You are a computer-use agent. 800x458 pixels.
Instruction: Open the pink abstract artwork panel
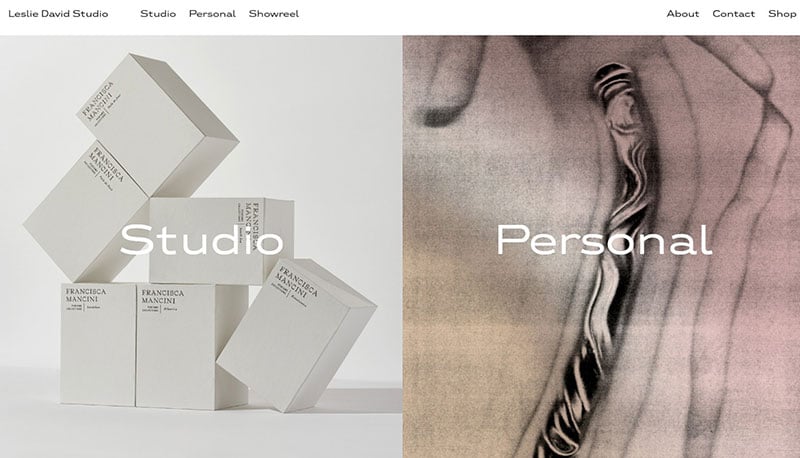click(601, 246)
